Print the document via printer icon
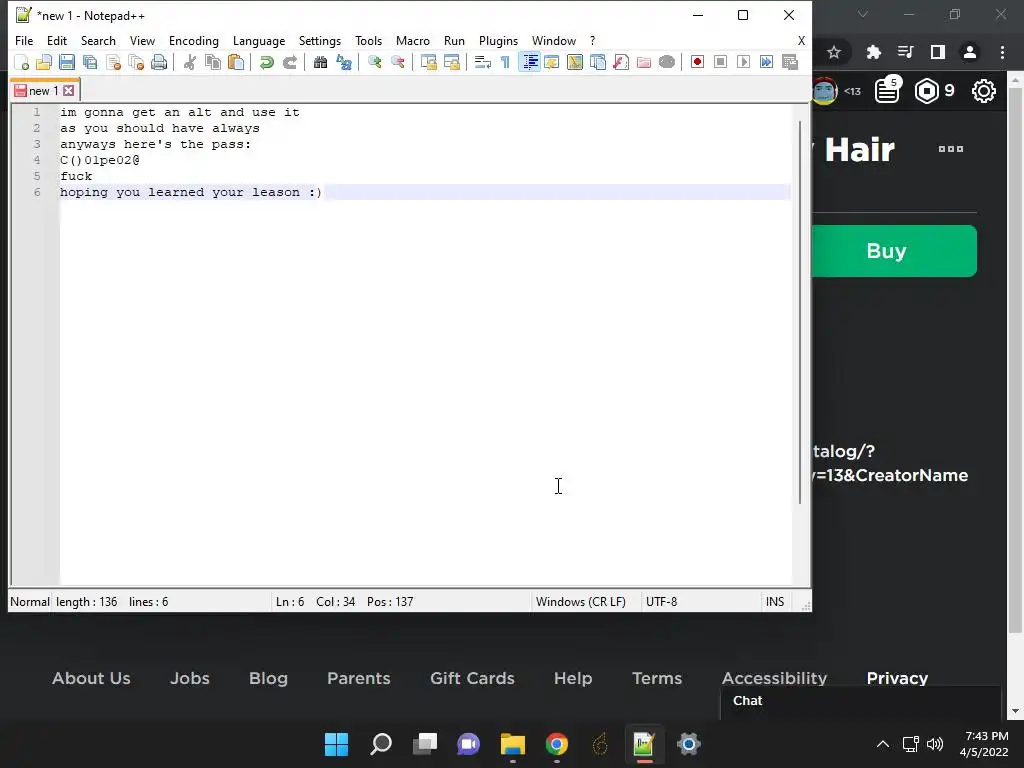The width and height of the screenshot is (1024, 768). click(159, 62)
